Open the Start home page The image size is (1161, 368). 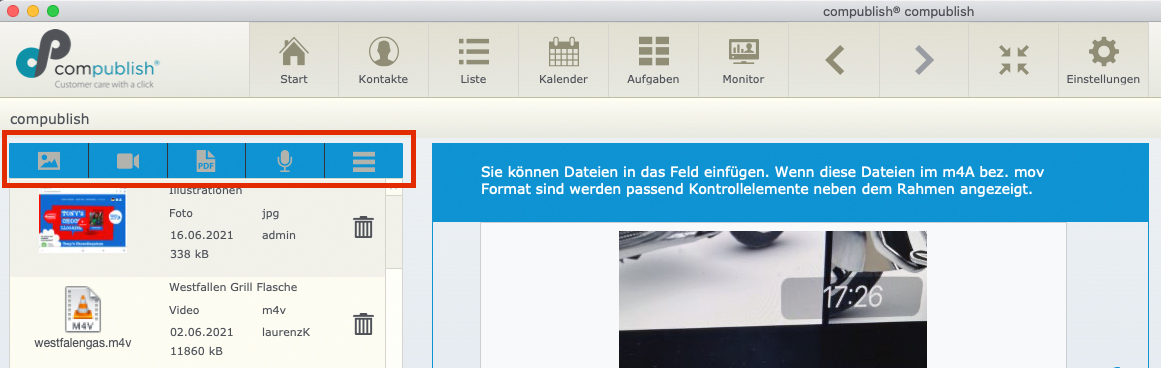[294, 60]
